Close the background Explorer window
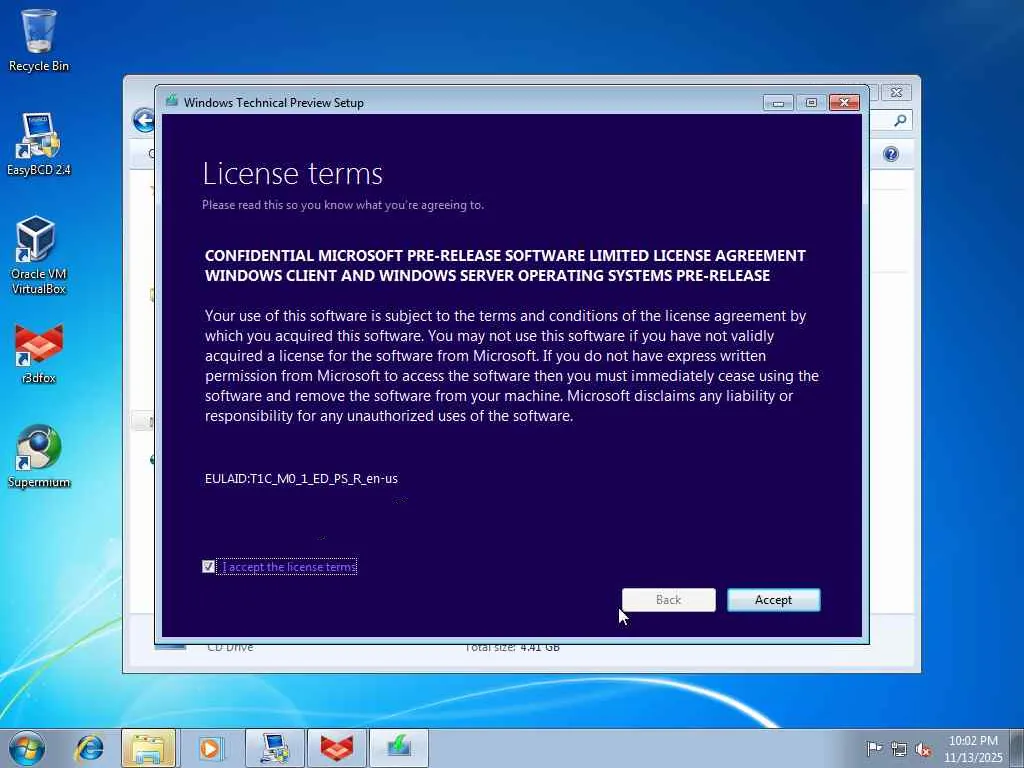This screenshot has width=1024, height=768. (897, 93)
